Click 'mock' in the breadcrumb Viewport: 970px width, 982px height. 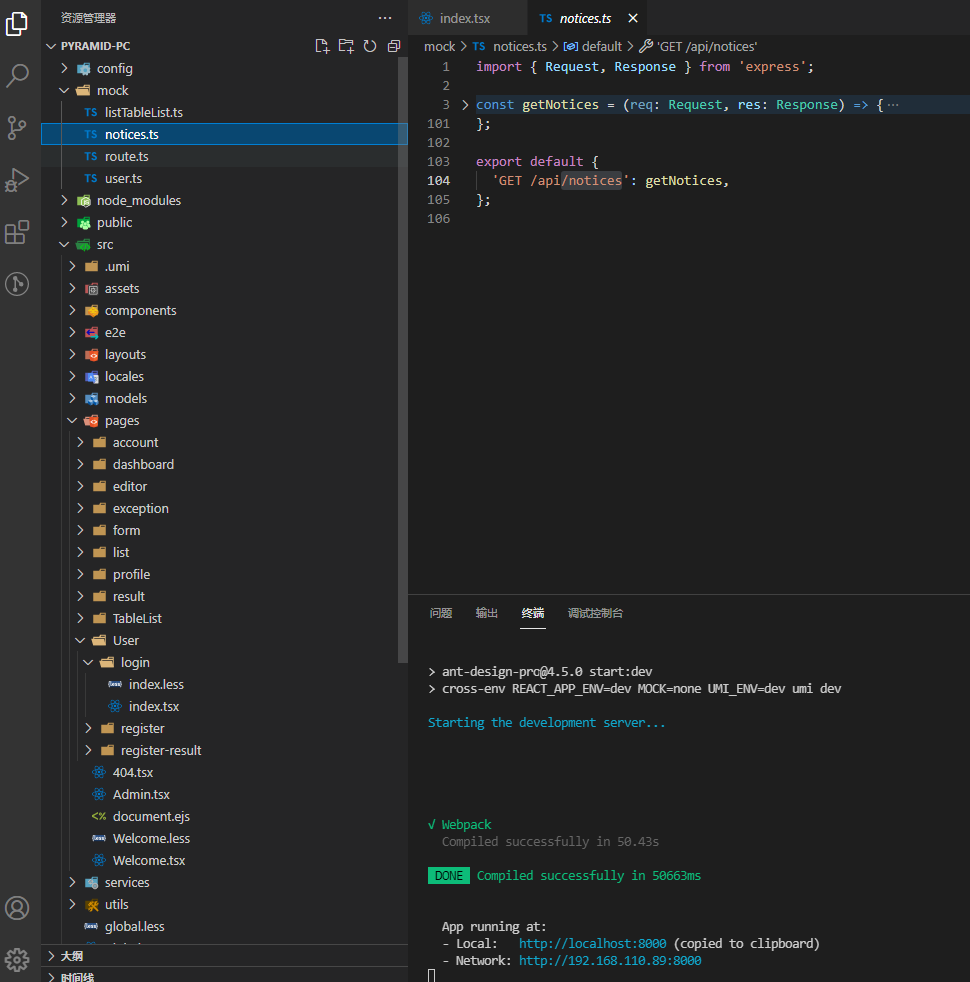point(440,46)
